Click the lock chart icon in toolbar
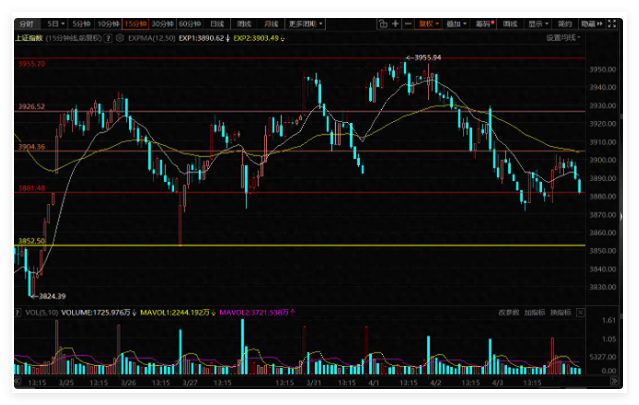639x405 pixels. [381, 22]
